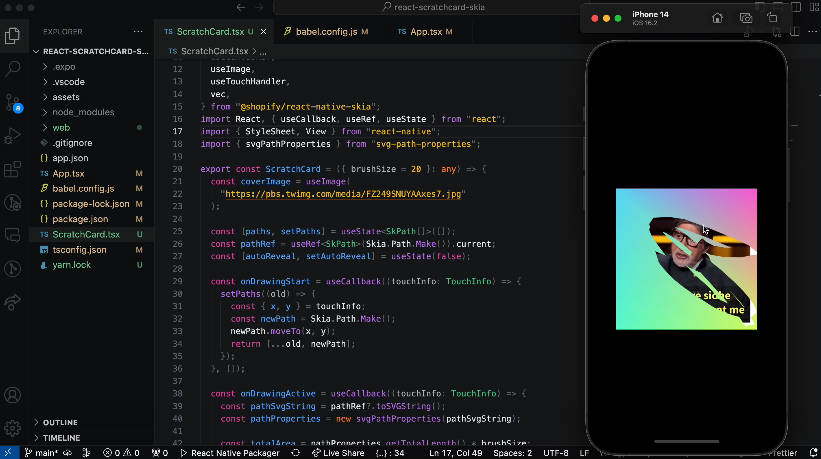Open the Search view in activity bar
Viewport: 821px width, 459px height.
coord(13,68)
